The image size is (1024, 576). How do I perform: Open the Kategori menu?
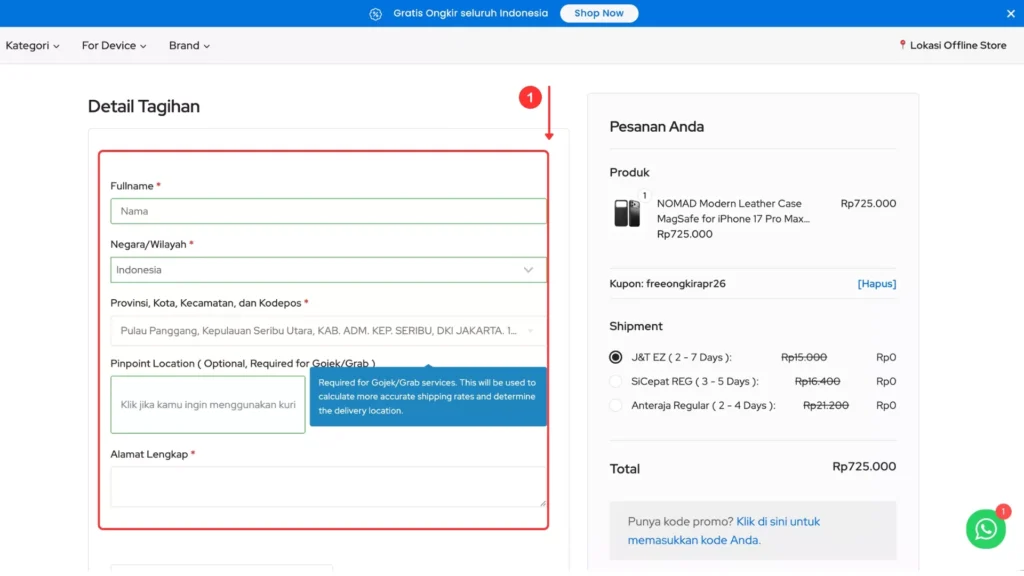pyautogui.click(x=32, y=46)
